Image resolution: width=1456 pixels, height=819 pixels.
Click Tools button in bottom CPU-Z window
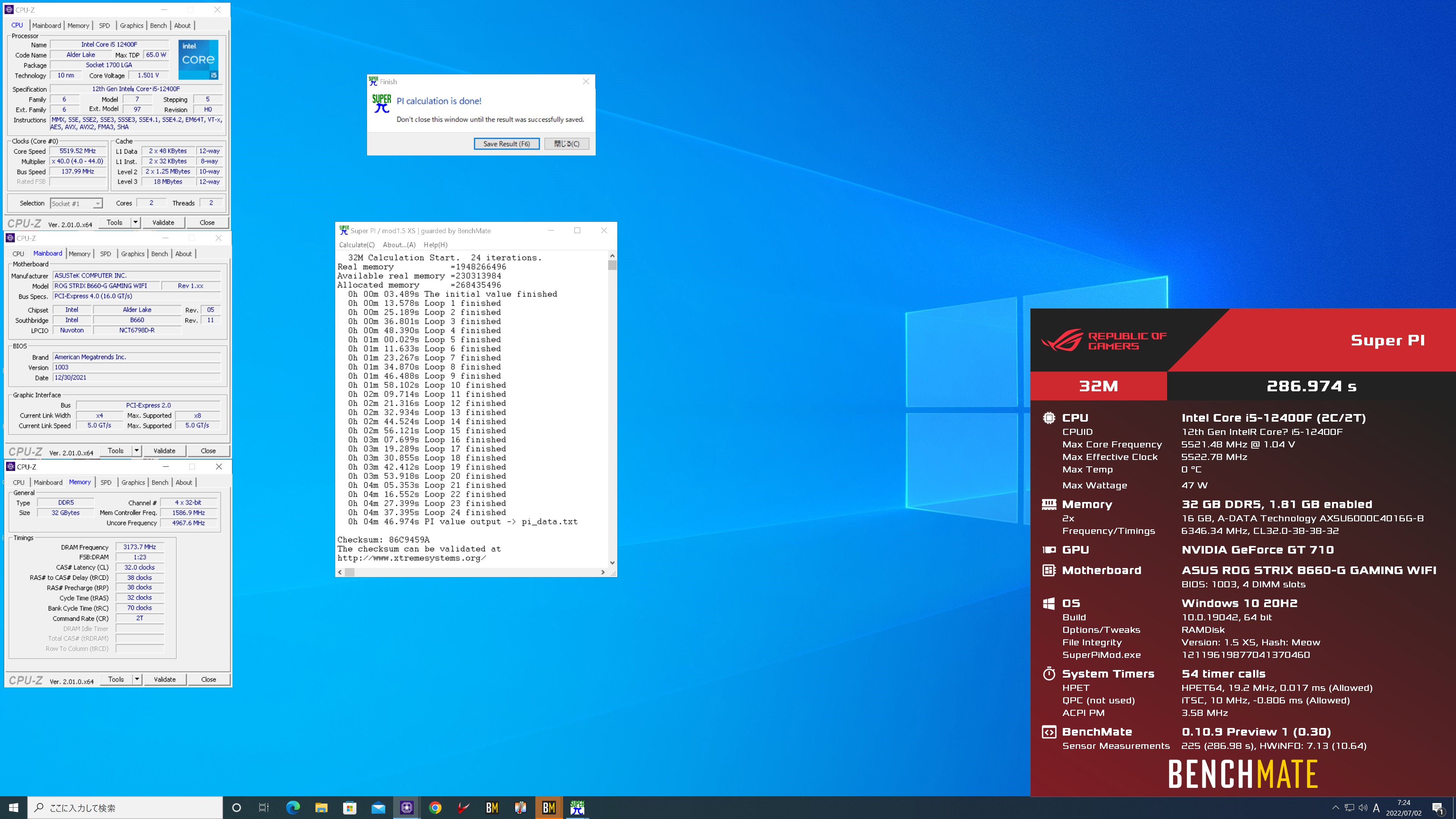(116, 679)
